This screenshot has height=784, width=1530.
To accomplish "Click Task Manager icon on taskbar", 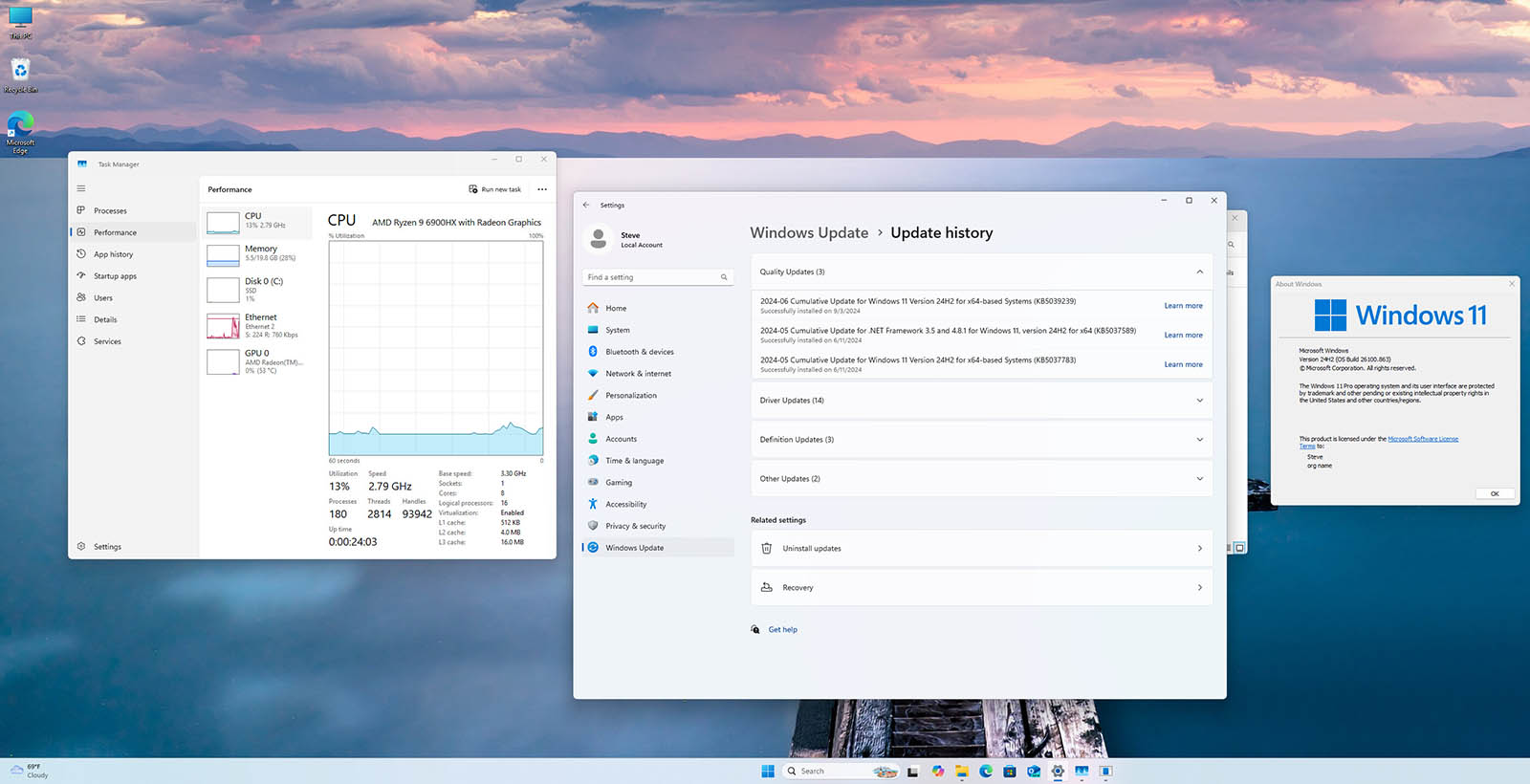I will [1082, 772].
